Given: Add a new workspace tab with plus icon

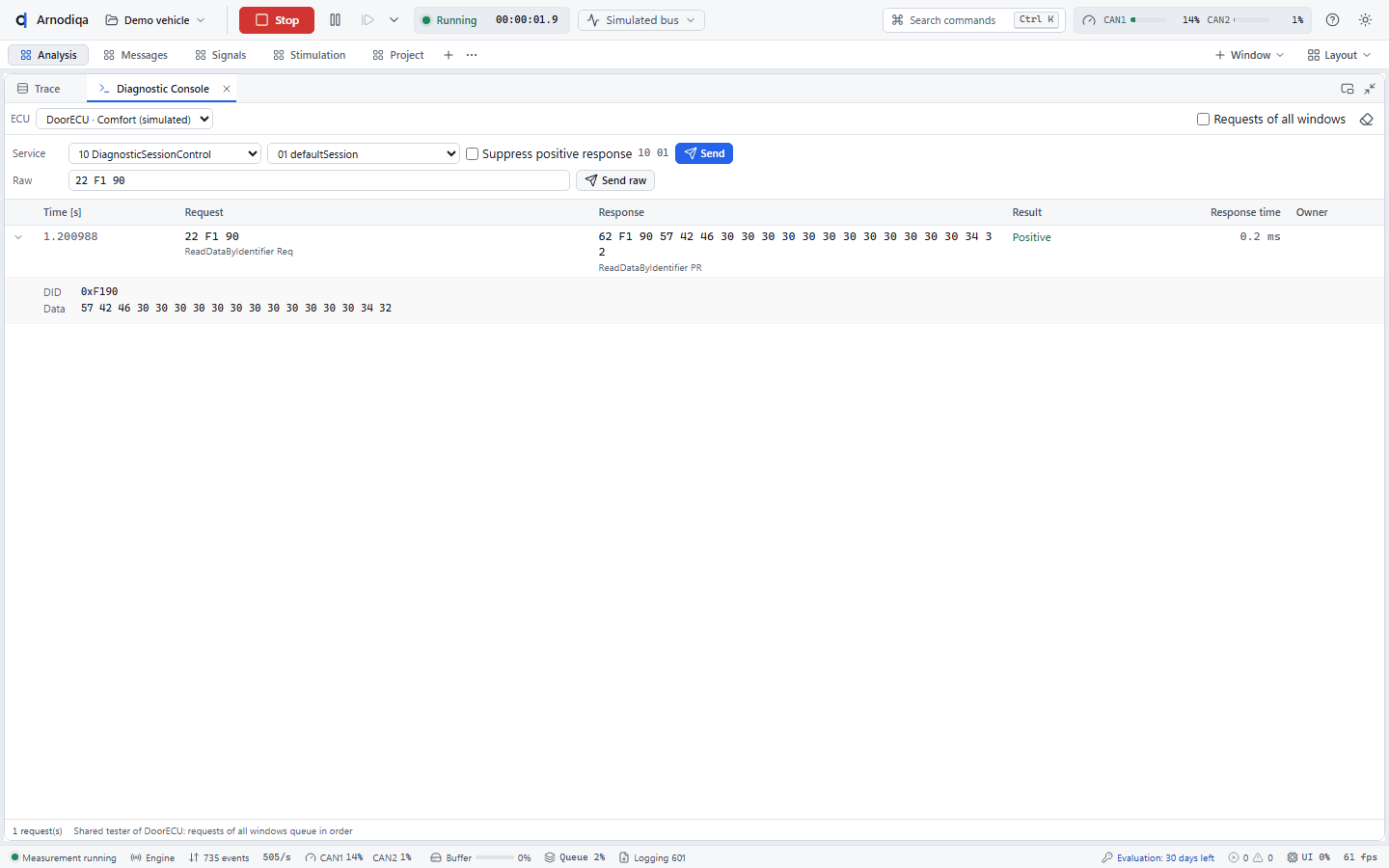Looking at the screenshot, I should click(449, 55).
